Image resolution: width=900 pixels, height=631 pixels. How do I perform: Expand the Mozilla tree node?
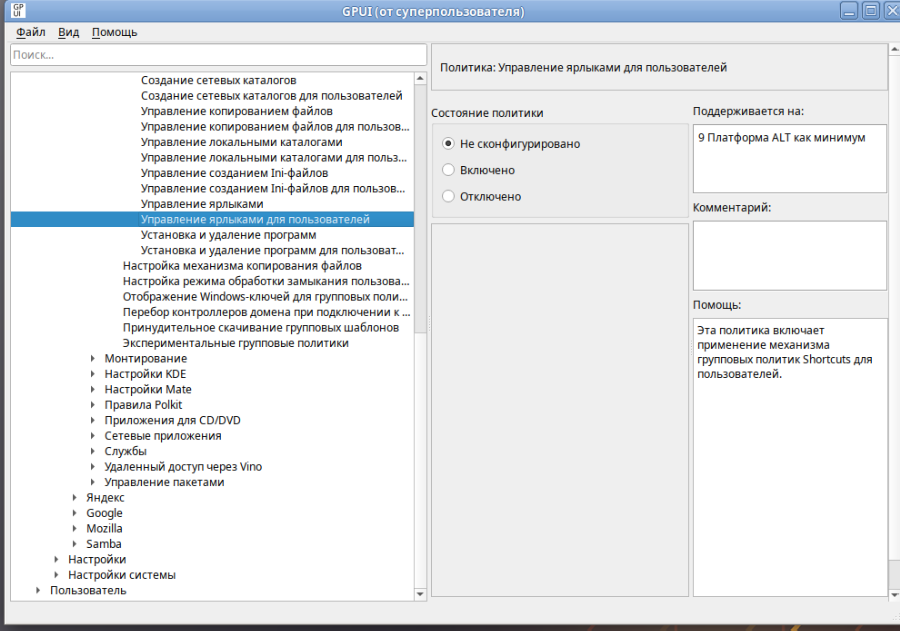point(75,529)
